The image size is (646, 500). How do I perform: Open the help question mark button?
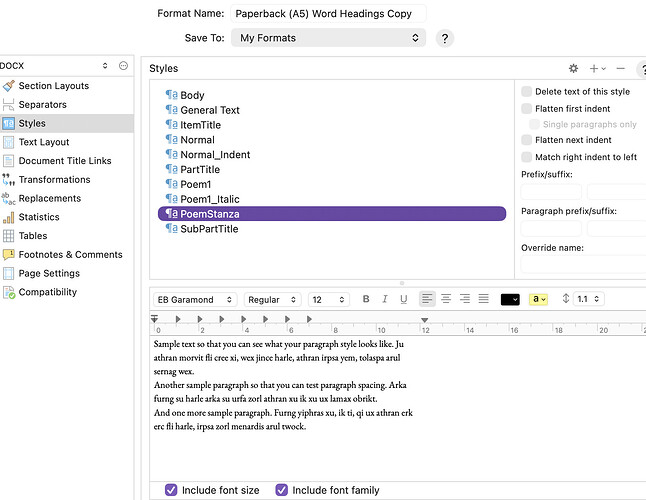pos(445,38)
